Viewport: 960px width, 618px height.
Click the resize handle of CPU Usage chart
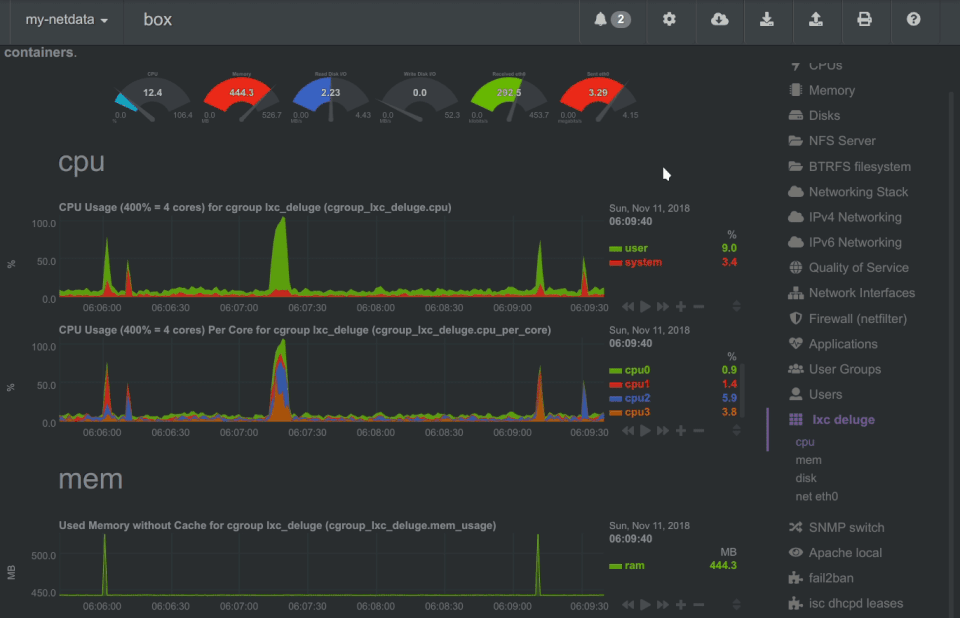[x=737, y=306]
